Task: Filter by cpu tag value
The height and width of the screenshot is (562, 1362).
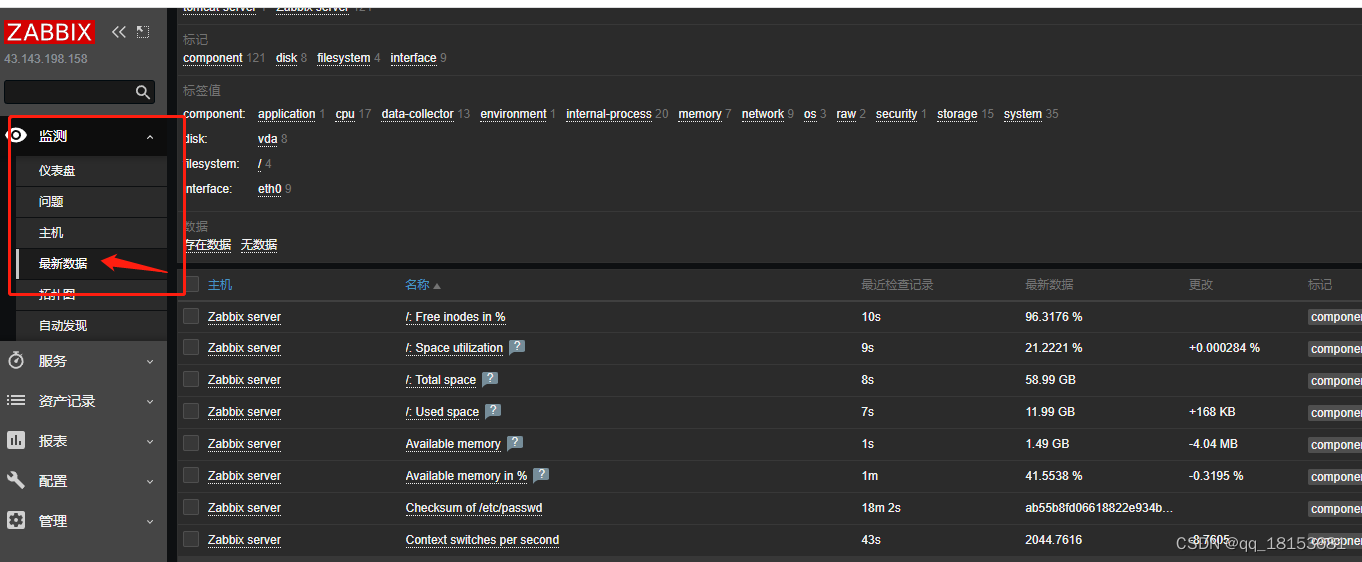Action: 345,114
